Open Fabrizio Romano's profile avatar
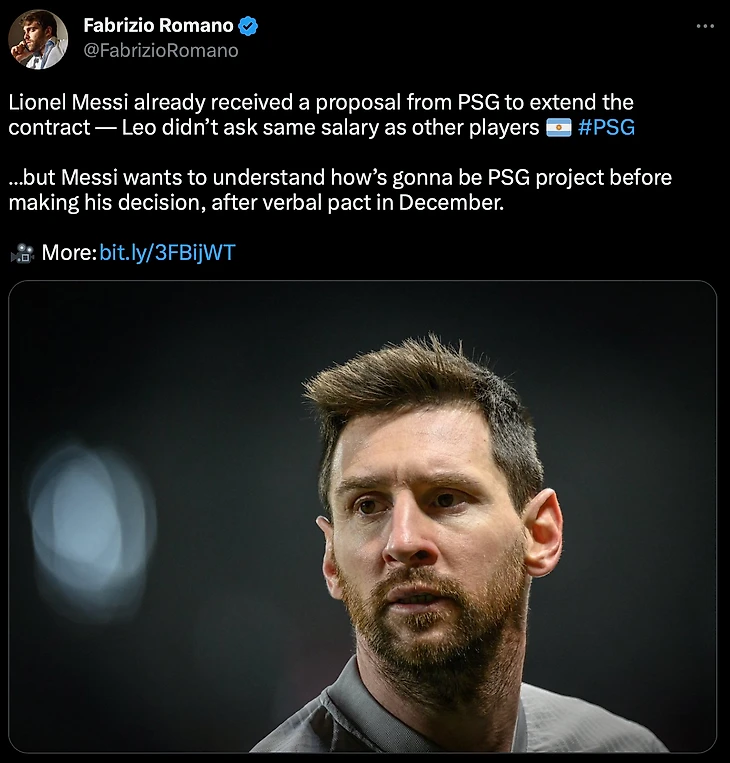This screenshot has height=763, width=730. click(x=38, y=40)
